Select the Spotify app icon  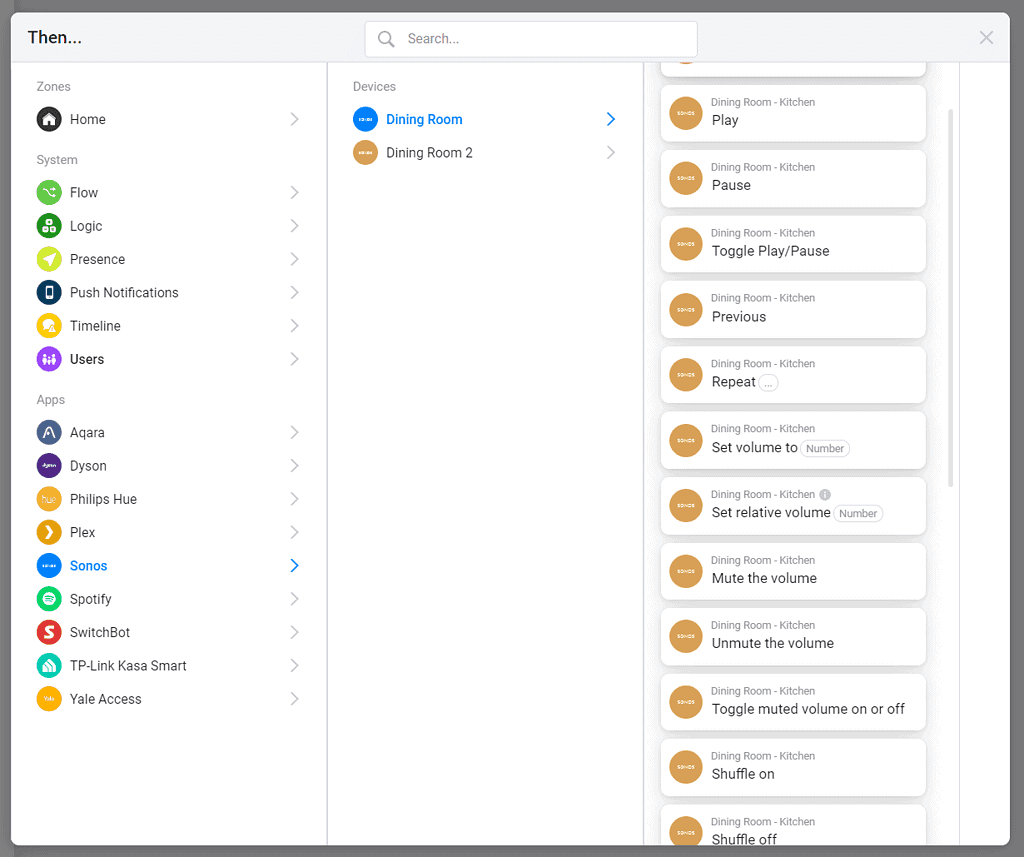pyautogui.click(x=49, y=599)
